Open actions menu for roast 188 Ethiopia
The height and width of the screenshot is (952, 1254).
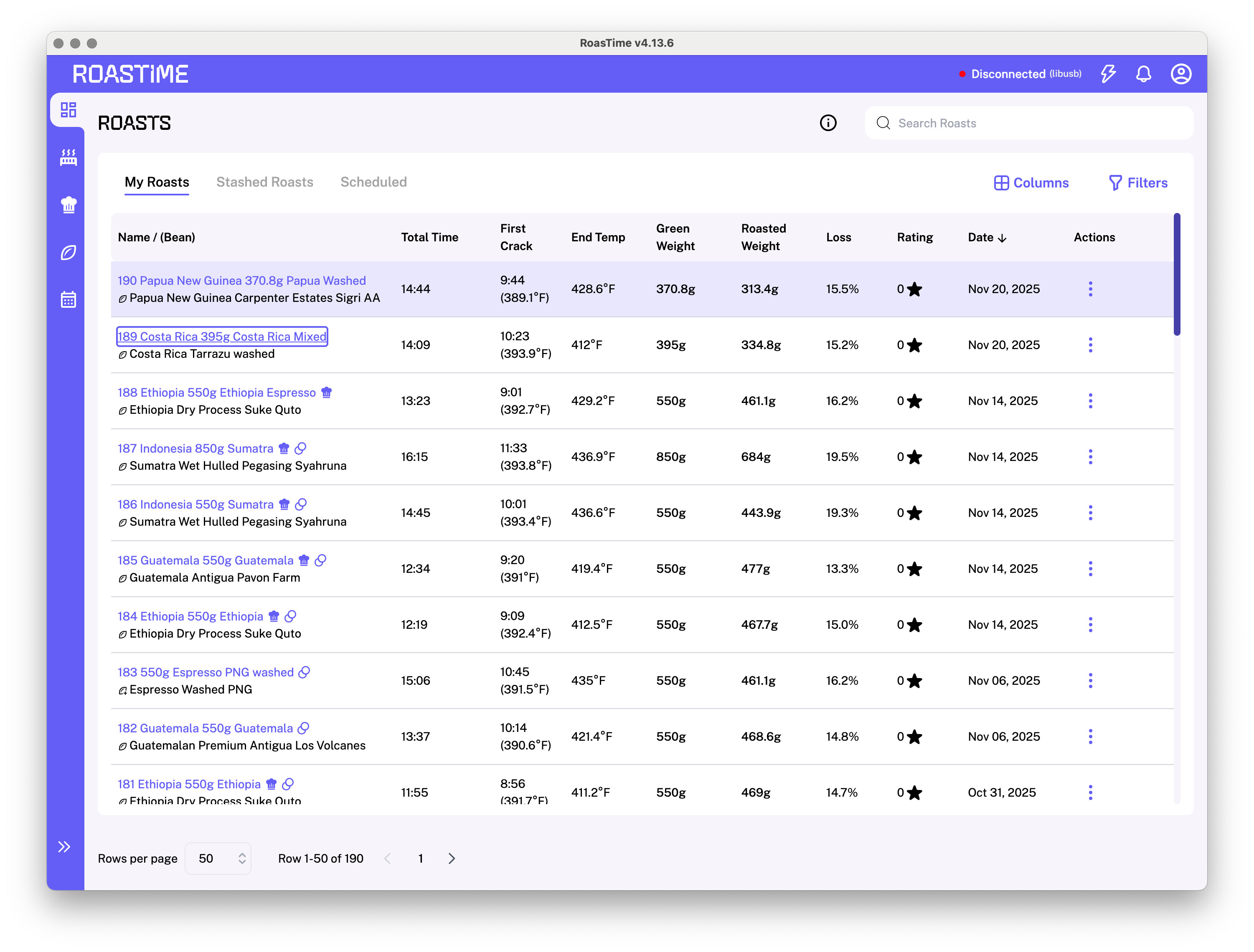coord(1089,401)
